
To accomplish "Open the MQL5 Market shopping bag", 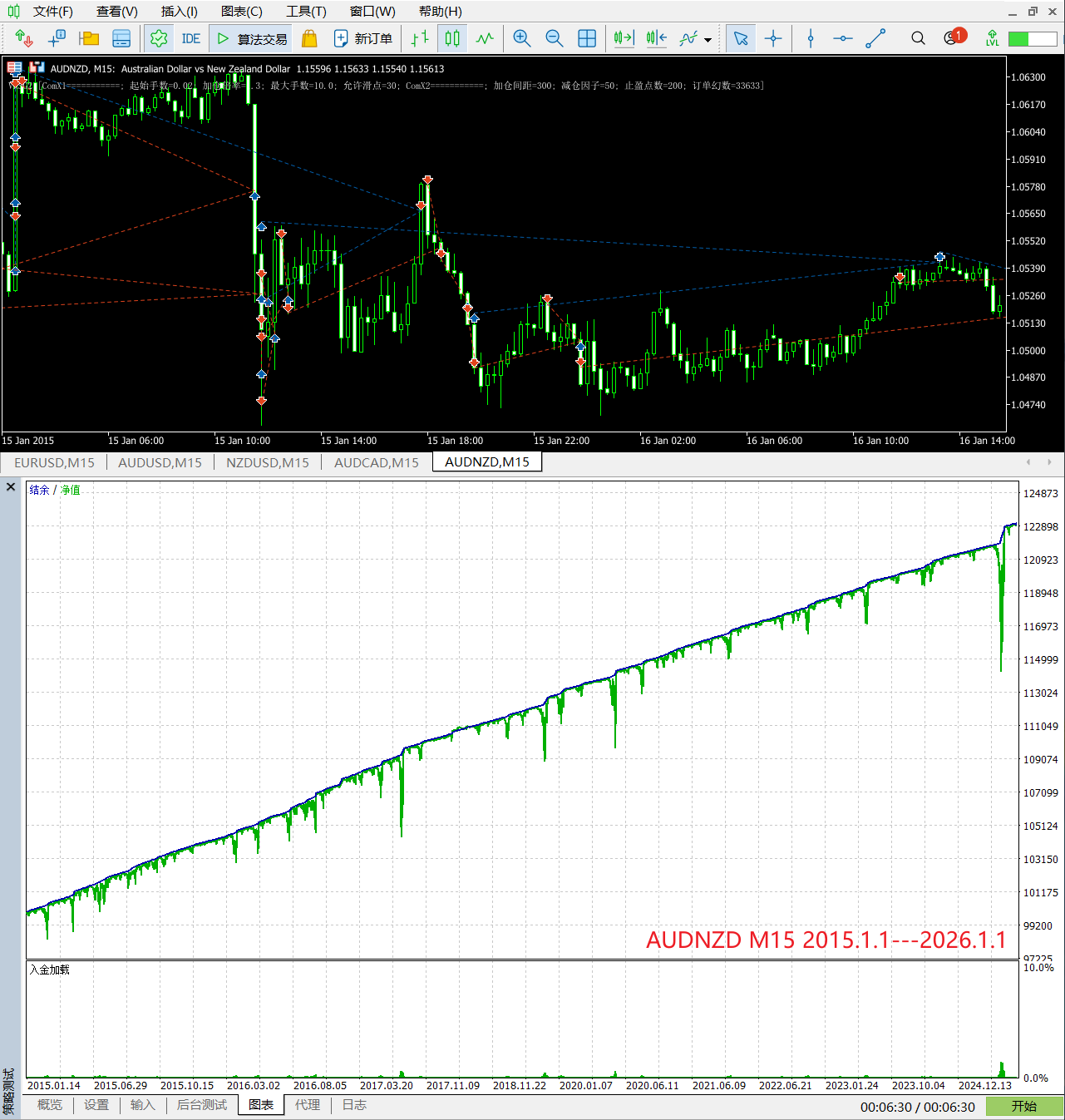I will pos(309,38).
